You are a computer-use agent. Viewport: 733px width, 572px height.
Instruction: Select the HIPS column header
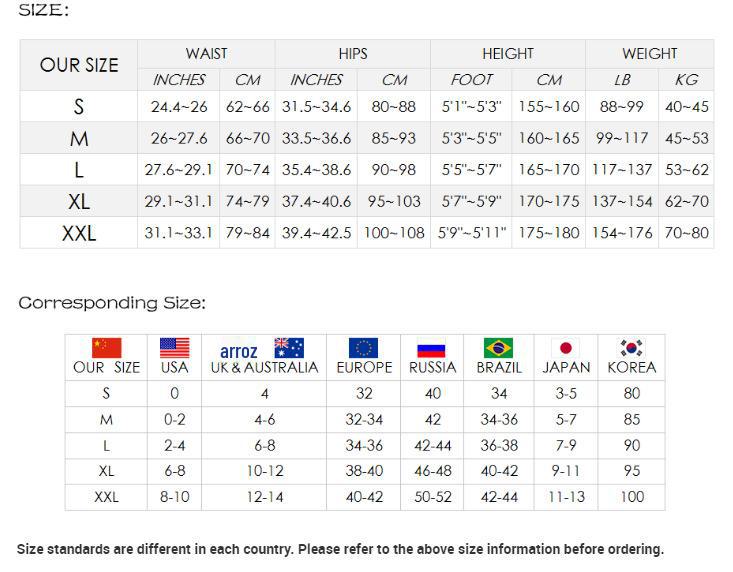point(353,54)
